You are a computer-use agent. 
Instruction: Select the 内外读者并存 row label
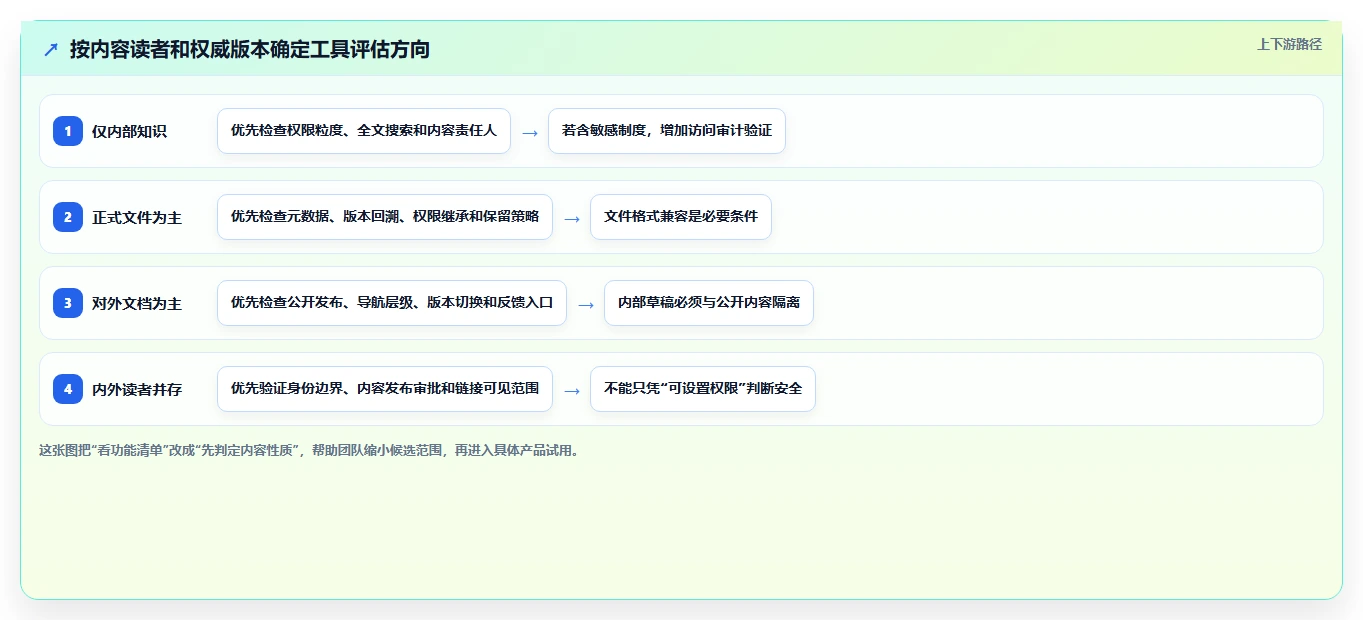click(x=137, y=389)
